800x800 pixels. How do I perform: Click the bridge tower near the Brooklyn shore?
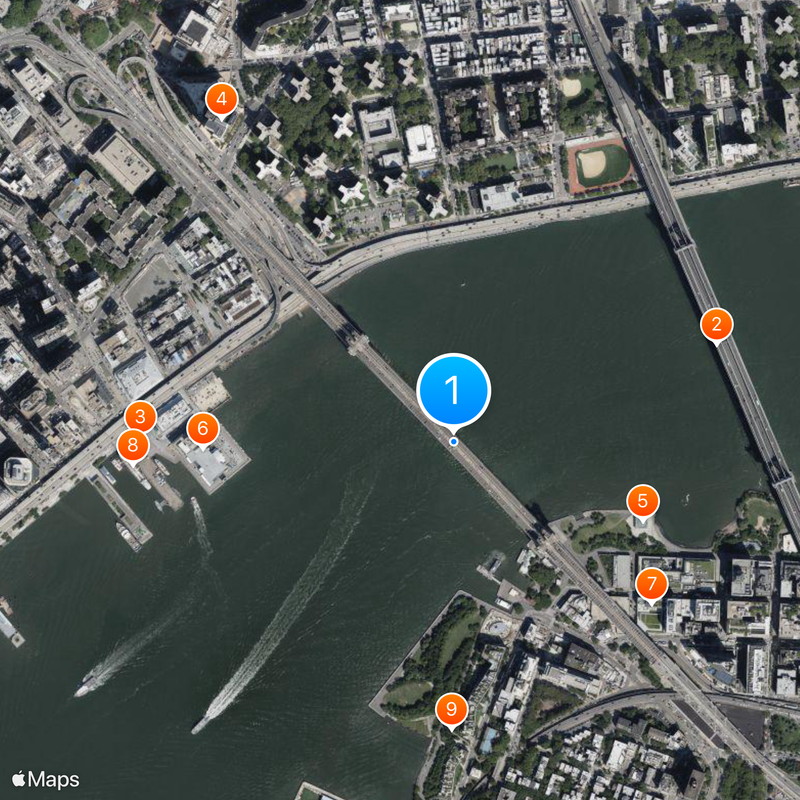(538, 529)
